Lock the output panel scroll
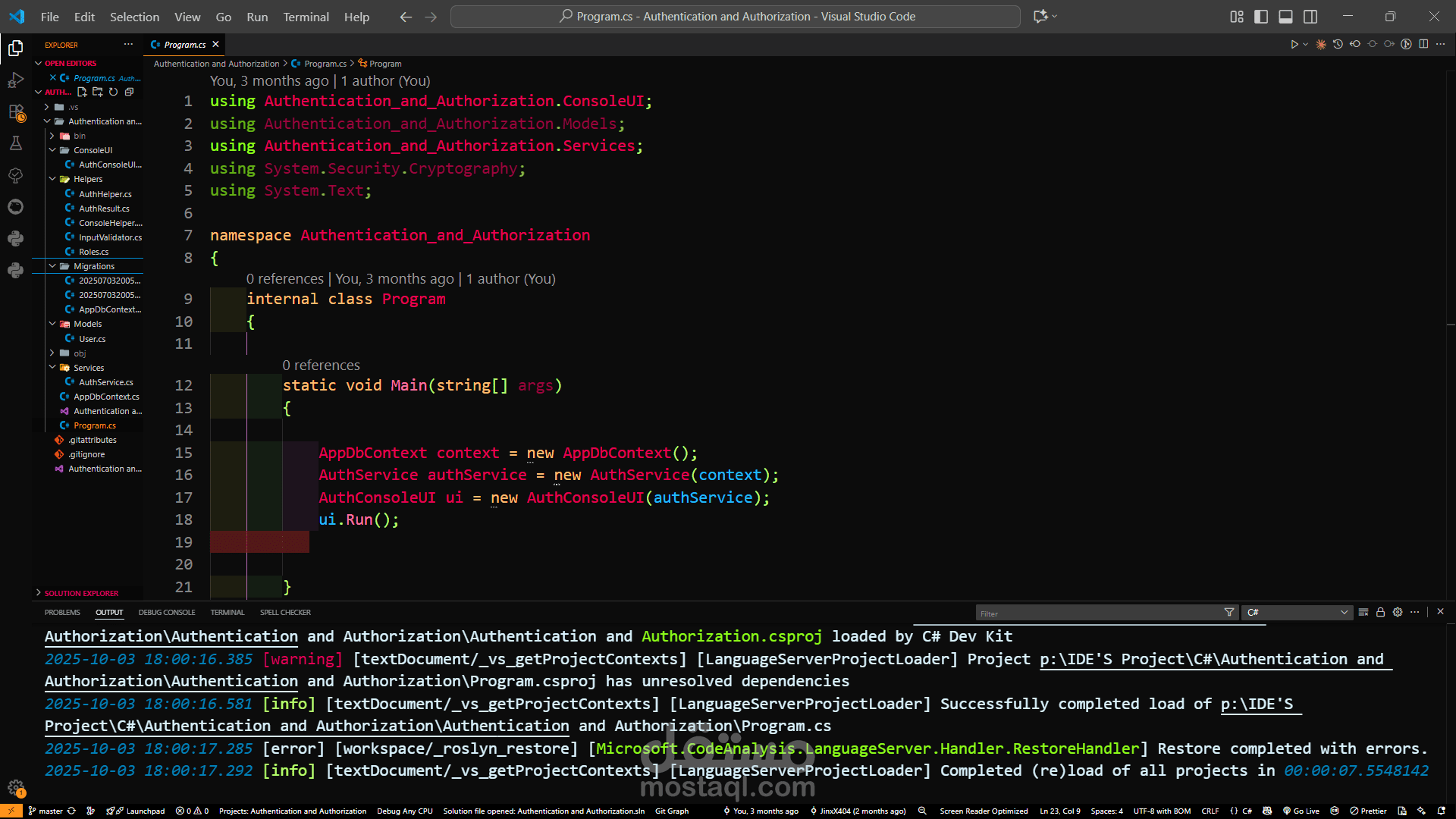The width and height of the screenshot is (1456, 819). coord(1381,612)
